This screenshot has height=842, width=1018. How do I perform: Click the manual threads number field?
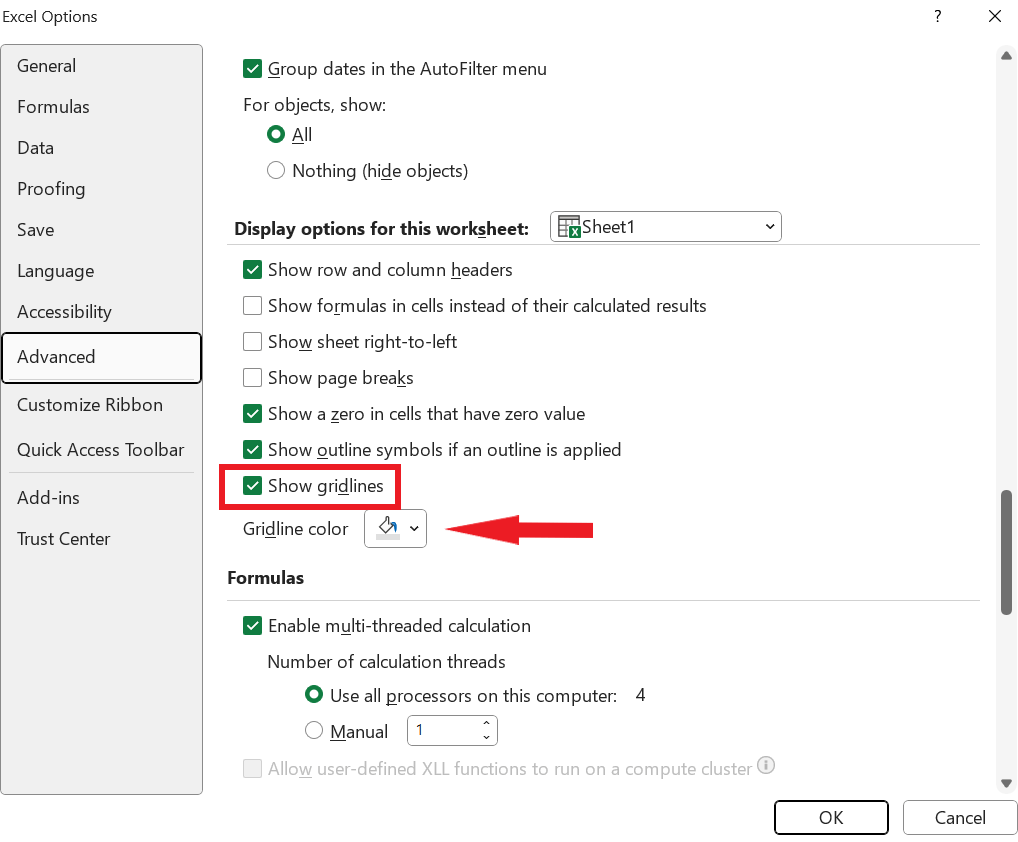tap(444, 731)
